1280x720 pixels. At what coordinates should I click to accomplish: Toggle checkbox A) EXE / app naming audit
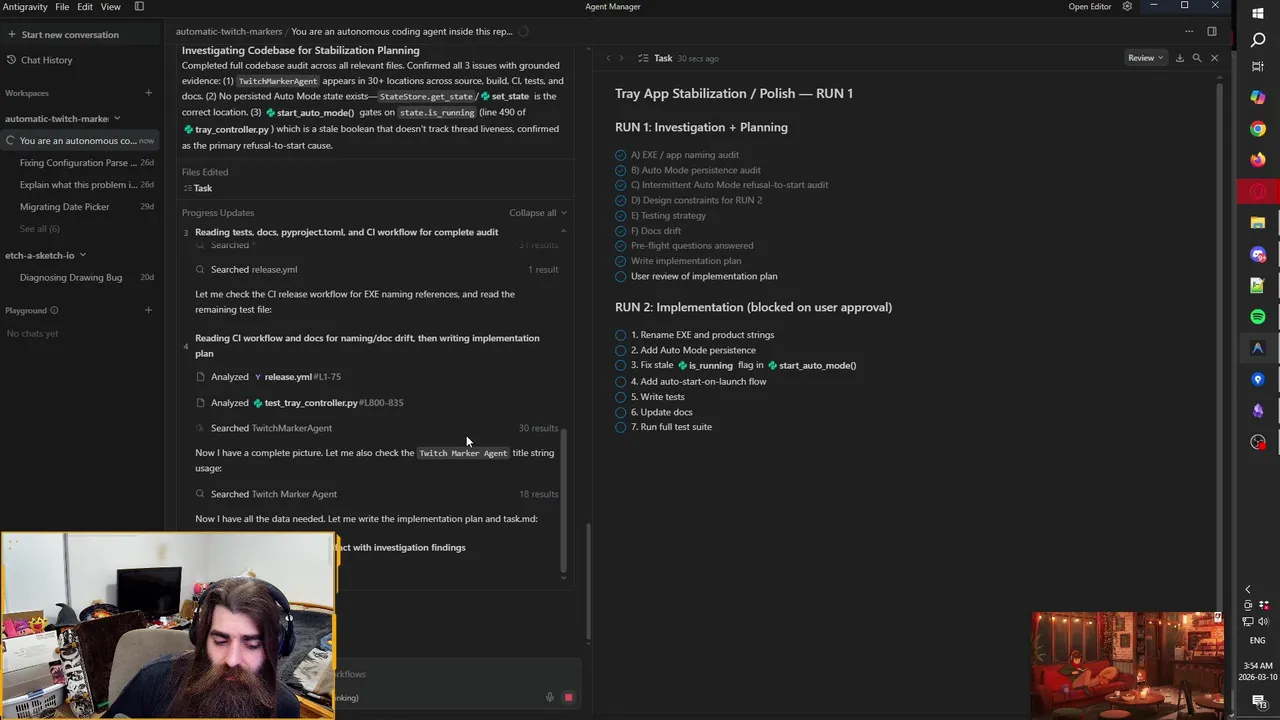(621, 155)
